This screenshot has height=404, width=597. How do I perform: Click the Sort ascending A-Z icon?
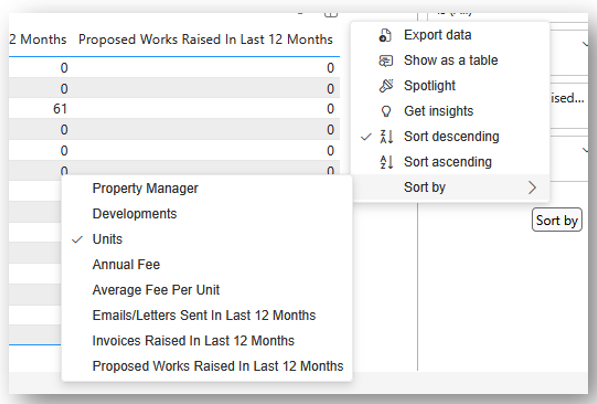point(386,162)
